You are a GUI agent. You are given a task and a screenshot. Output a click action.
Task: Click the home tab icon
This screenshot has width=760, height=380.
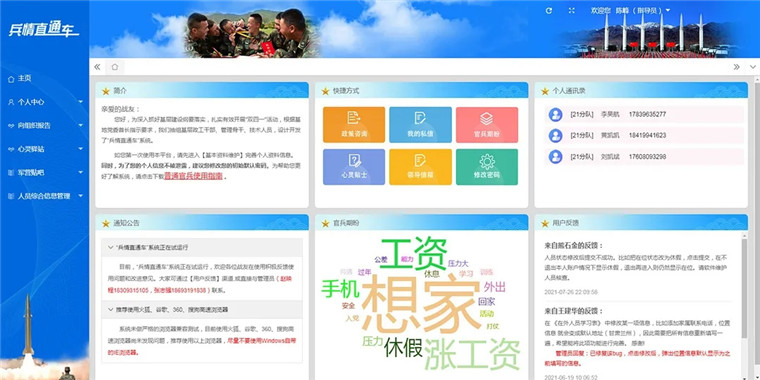click(115, 67)
